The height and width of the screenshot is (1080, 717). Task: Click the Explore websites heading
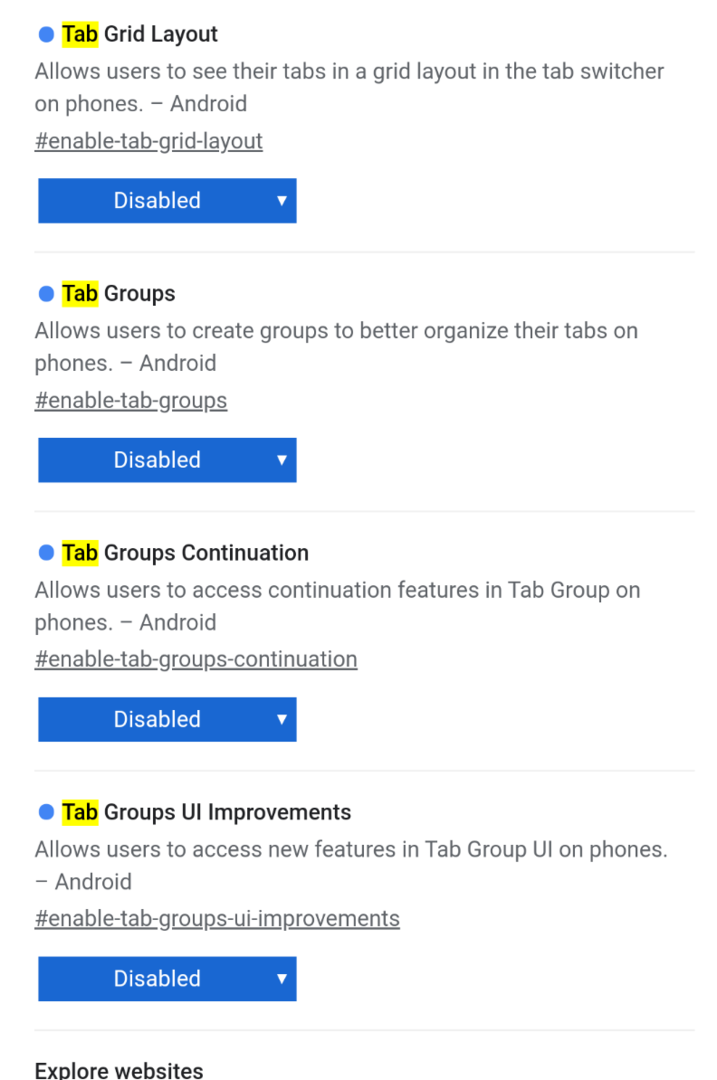[119, 1070]
